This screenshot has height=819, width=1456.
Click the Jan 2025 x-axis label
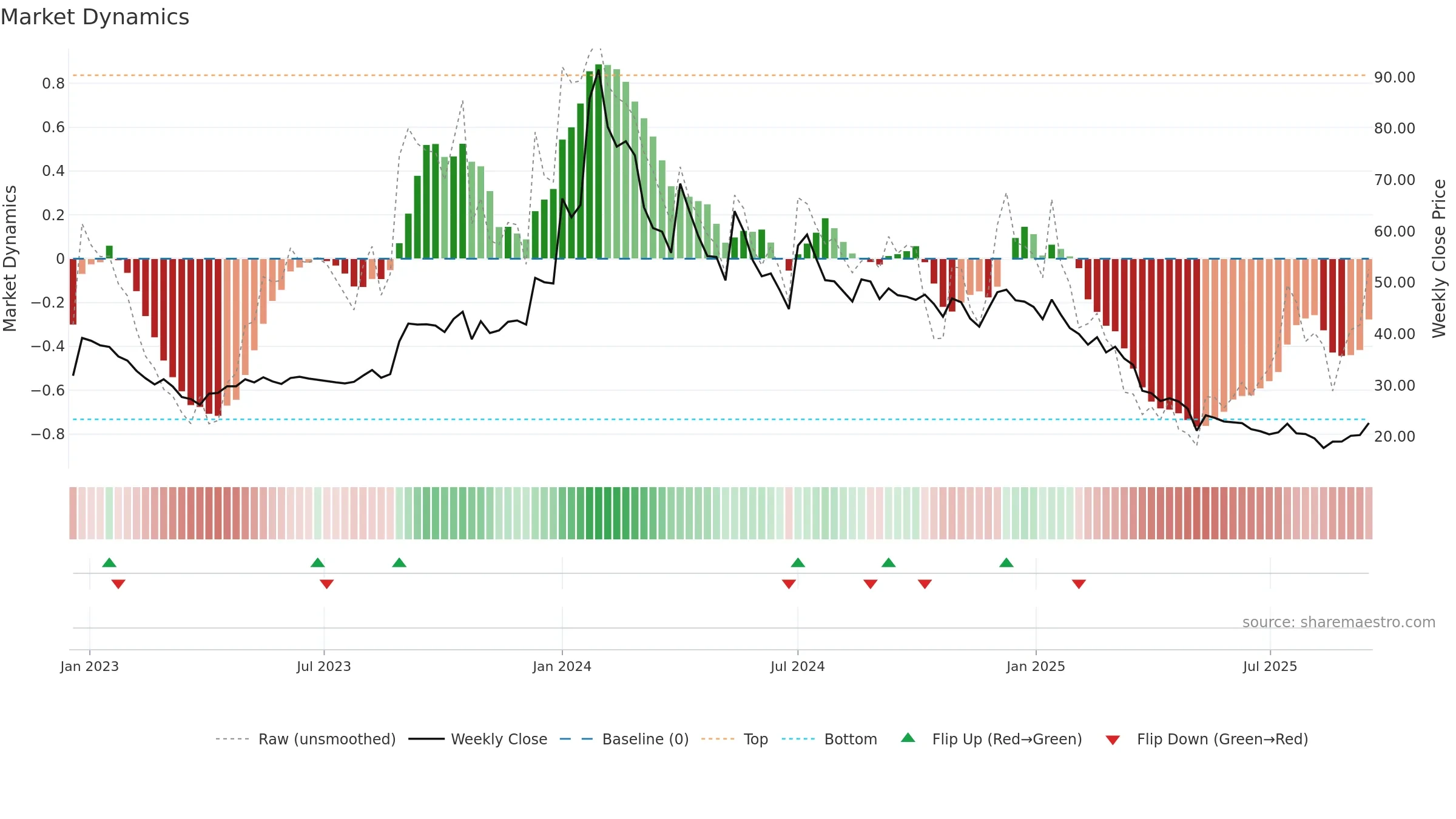(x=1036, y=666)
